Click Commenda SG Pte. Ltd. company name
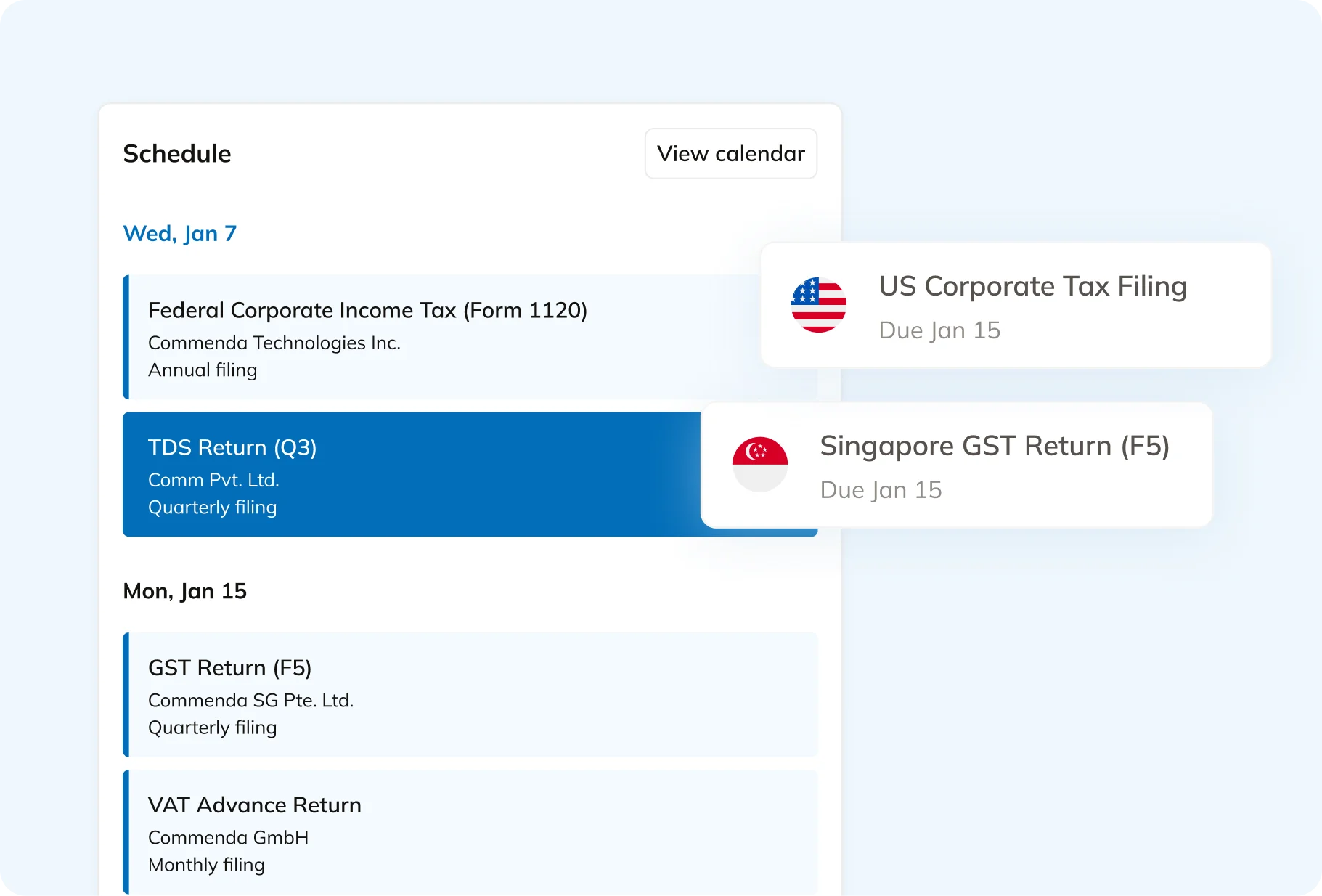 coord(250,700)
